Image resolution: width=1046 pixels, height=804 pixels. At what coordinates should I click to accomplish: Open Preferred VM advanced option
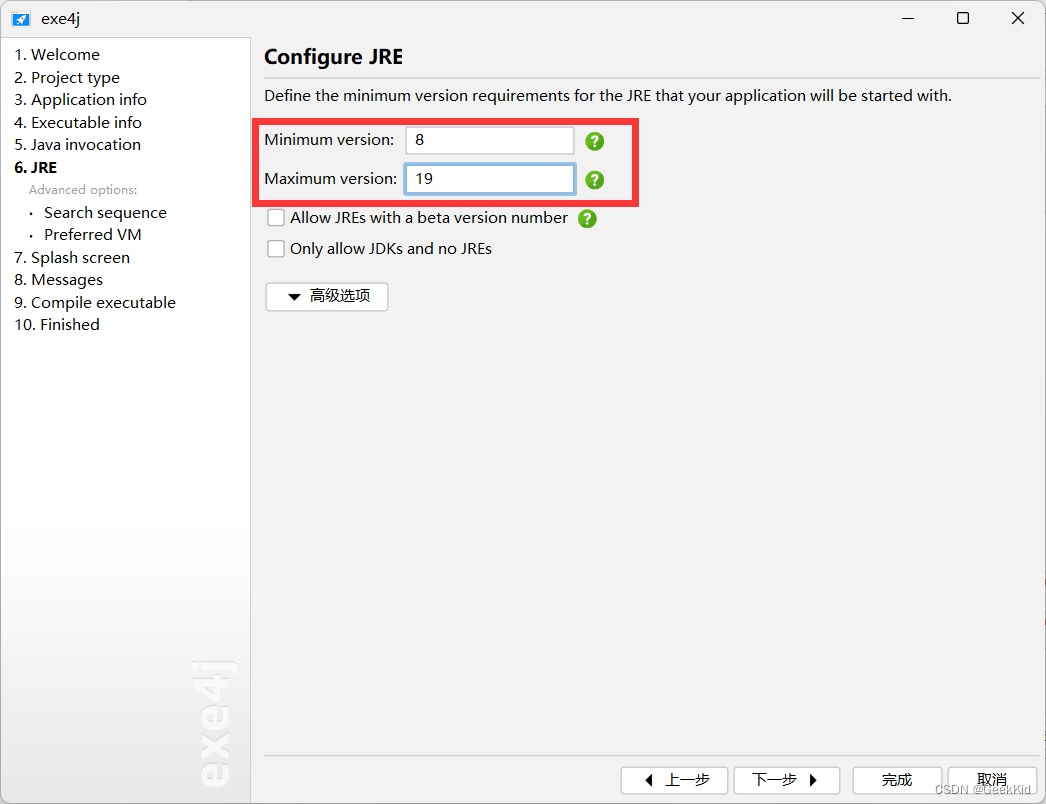pyautogui.click(x=93, y=235)
